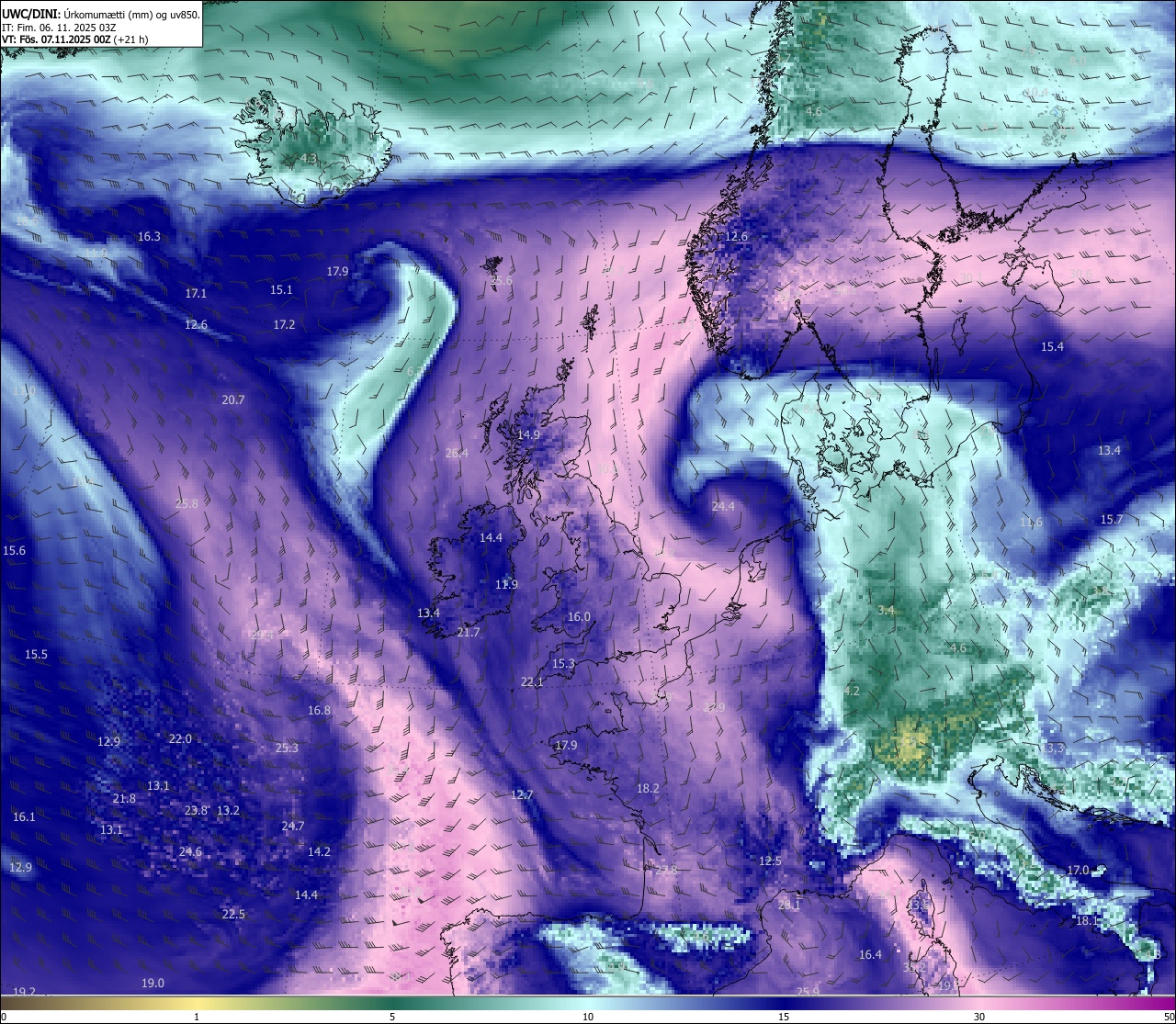
Task: Click the 30 tick label on the color scale
Action: coord(979,1017)
